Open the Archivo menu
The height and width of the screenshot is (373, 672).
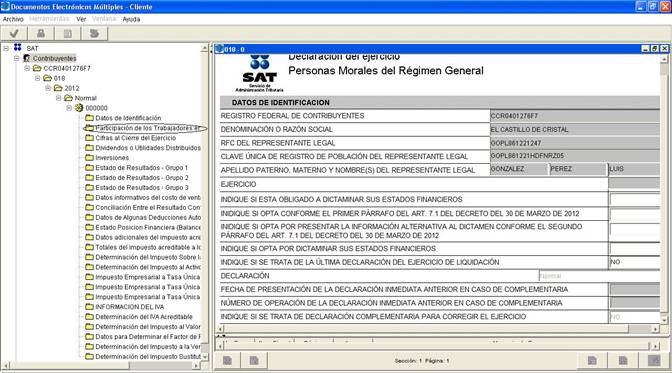(13, 19)
